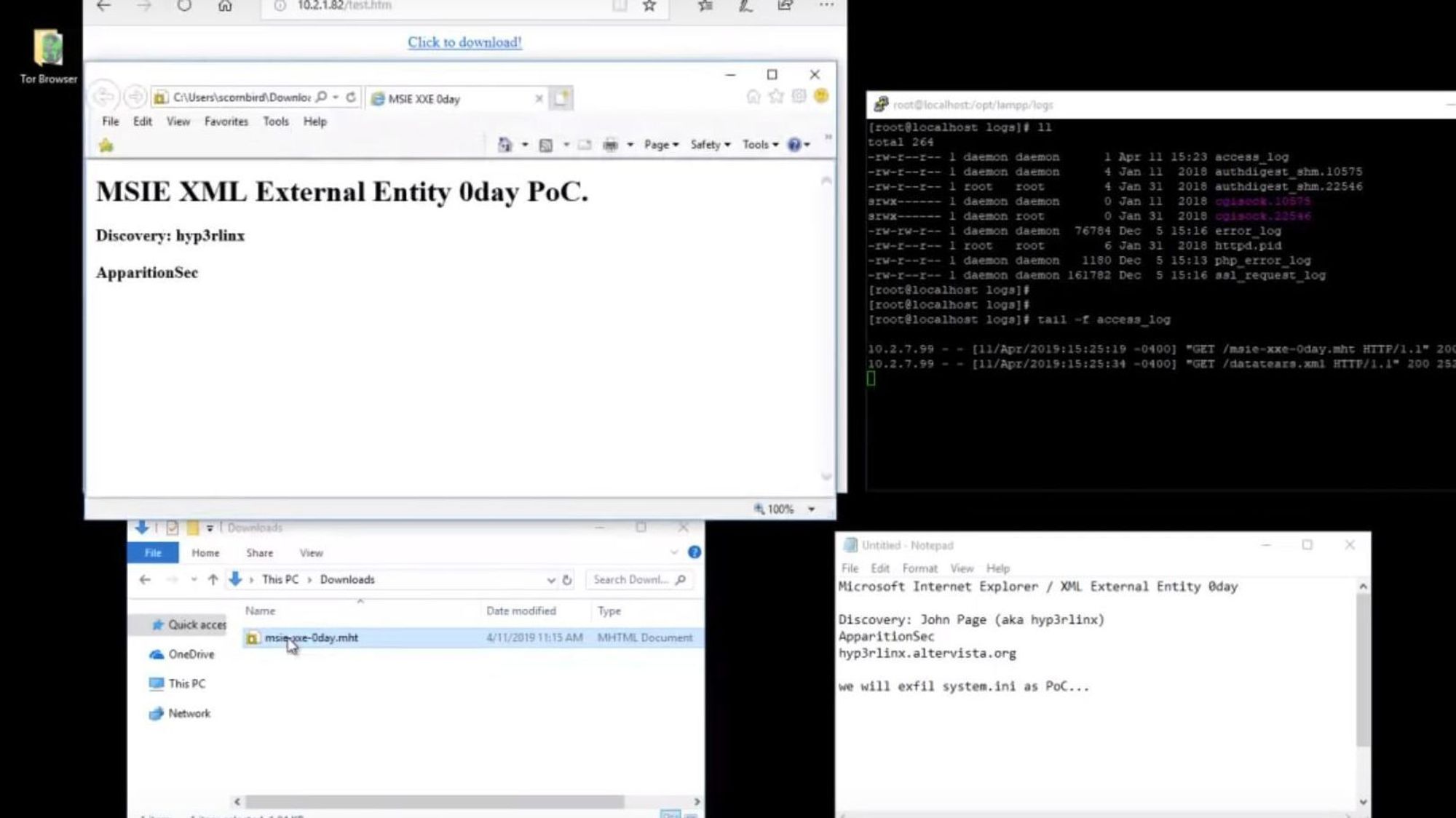Open the Page dropdown in IE
Screen dimensions: 1456x818
(661, 145)
